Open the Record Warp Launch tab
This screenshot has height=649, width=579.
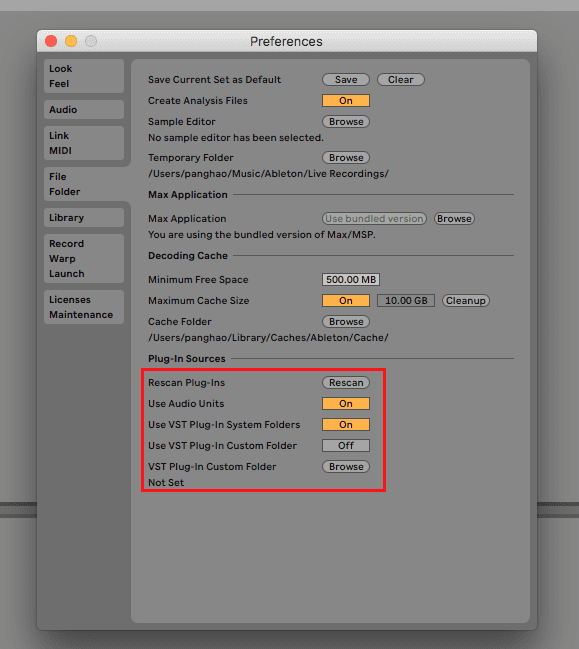(x=84, y=259)
